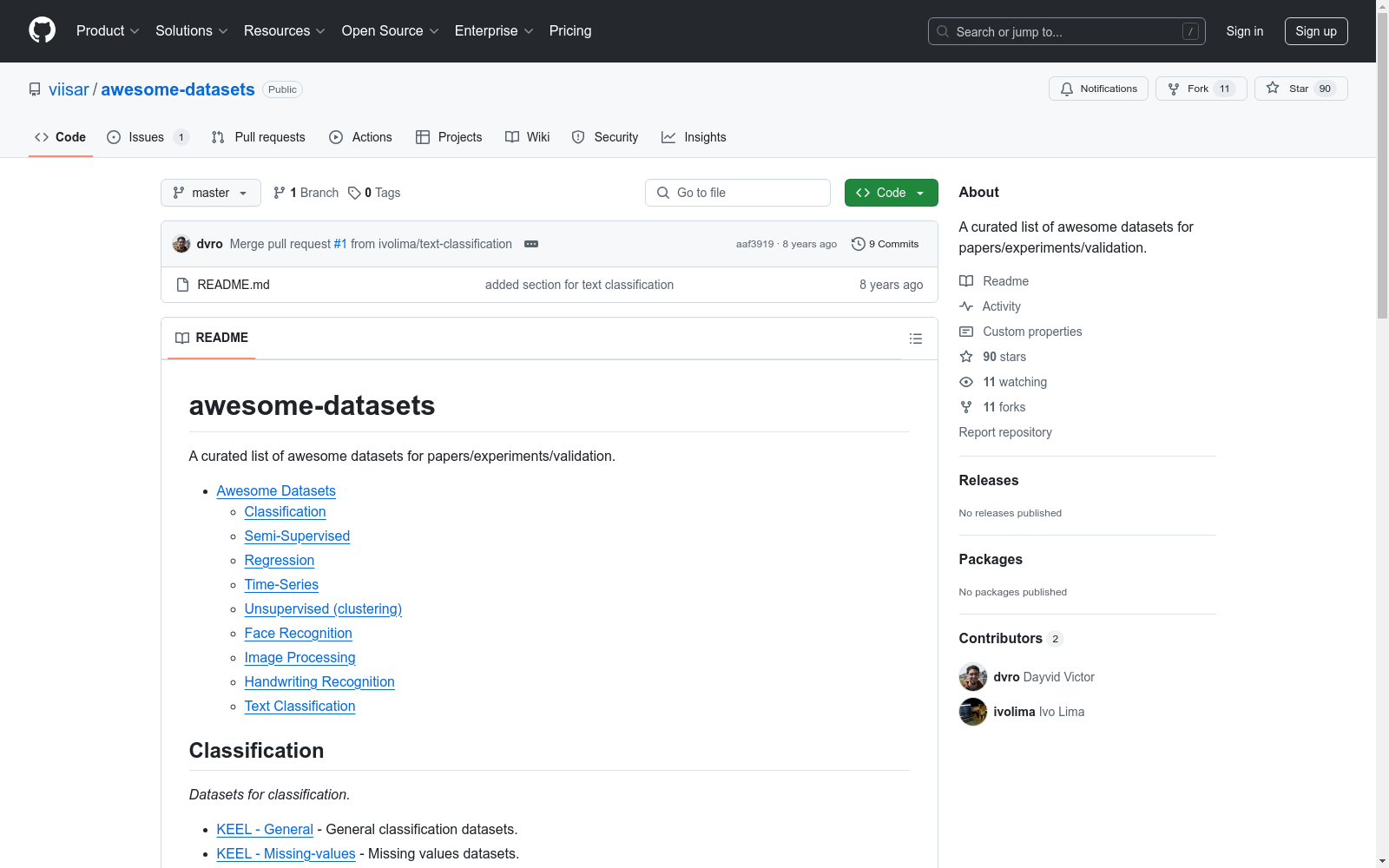Open the master branch selector

point(211,193)
